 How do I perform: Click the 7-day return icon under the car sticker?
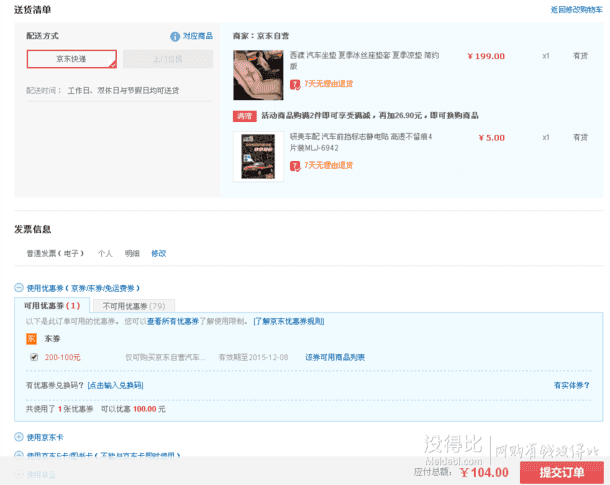pyautogui.click(x=295, y=166)
